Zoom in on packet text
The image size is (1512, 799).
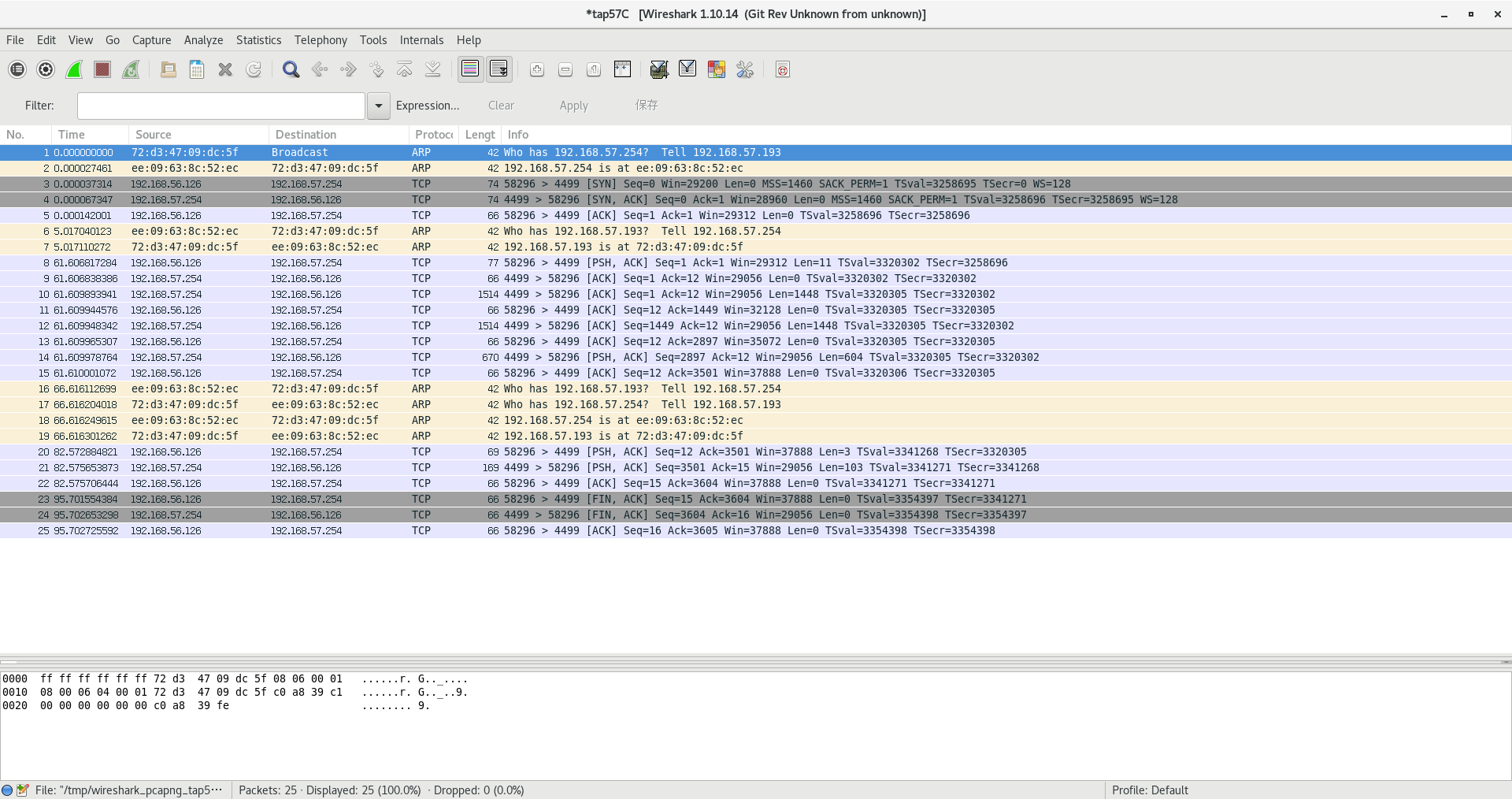pos(537,69)
